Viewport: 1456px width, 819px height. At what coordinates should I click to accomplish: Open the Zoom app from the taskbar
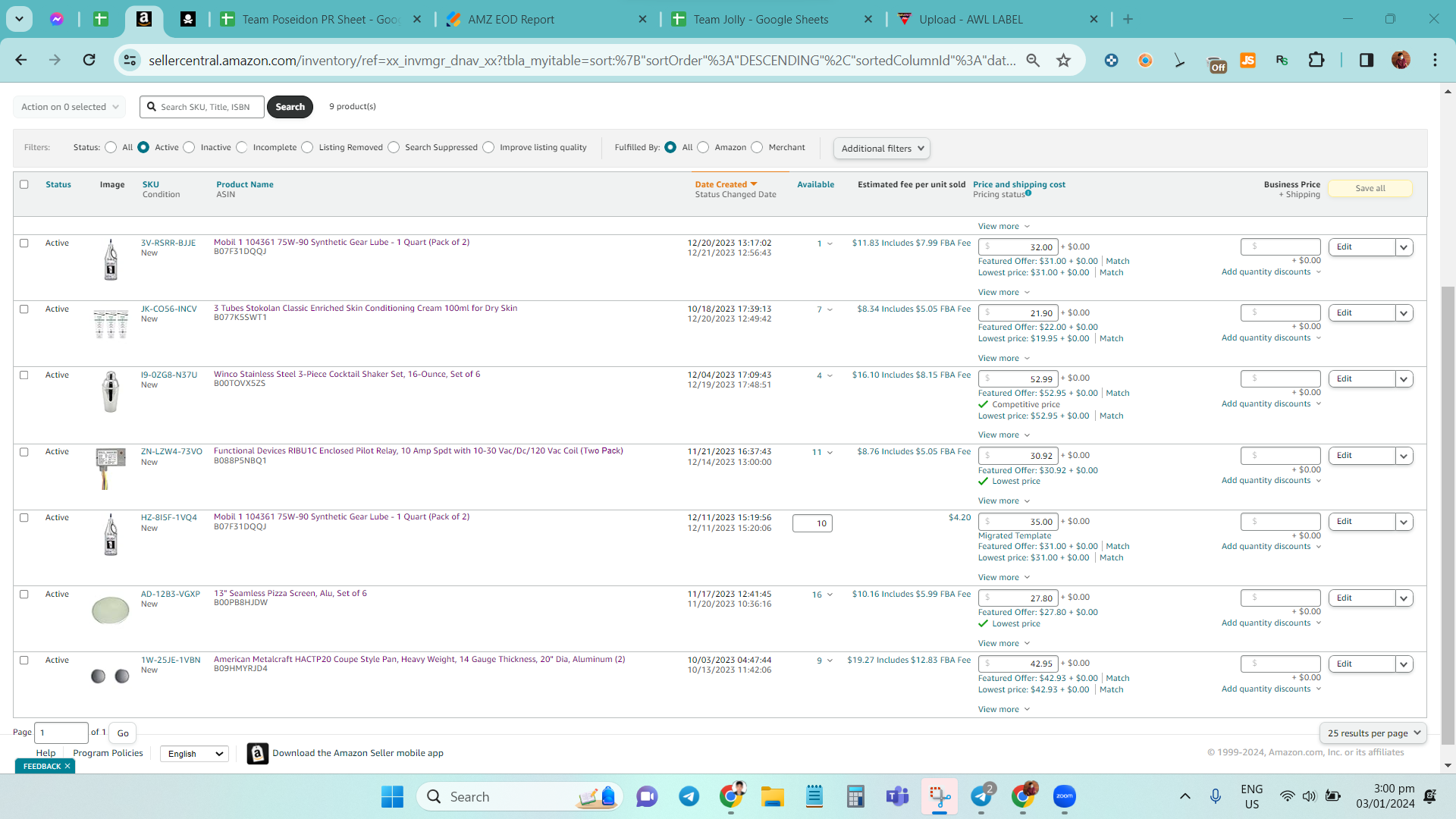[x=1065, y=796]
